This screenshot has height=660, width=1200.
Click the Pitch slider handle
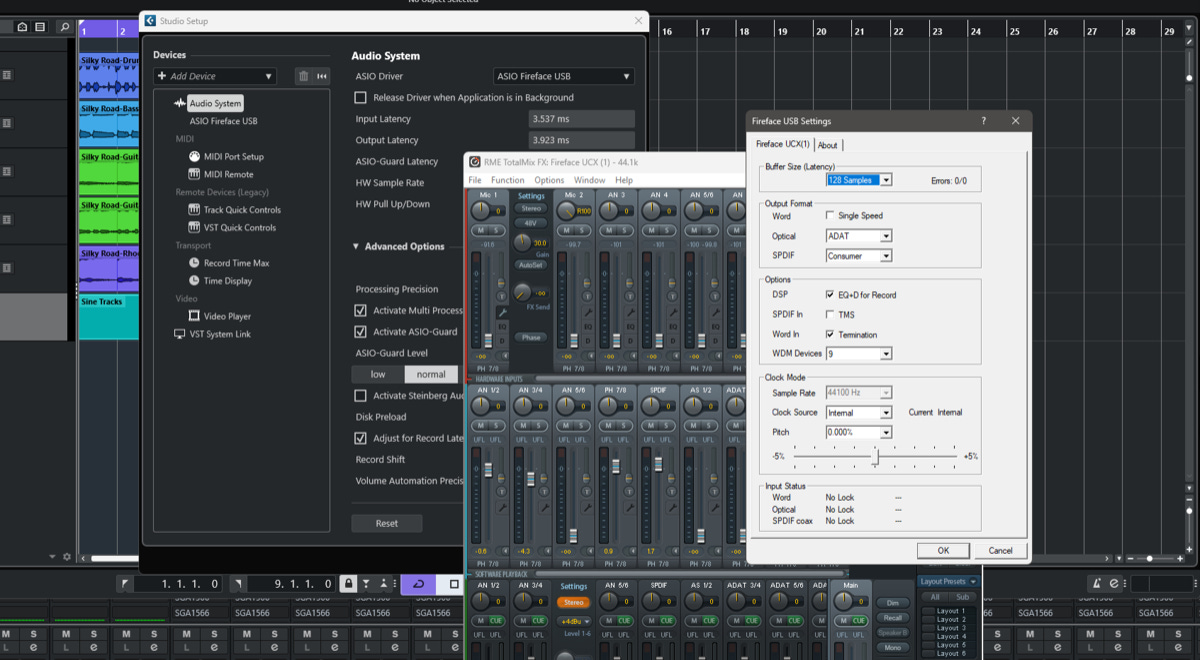[876, 457]
